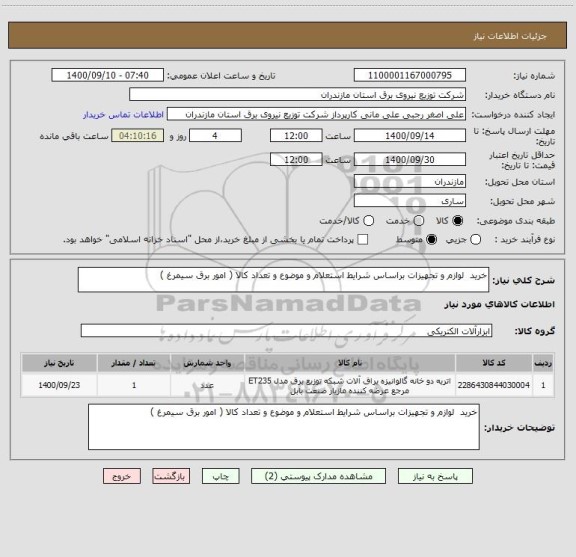Click the توضیحات خریدار text area
The height and width of the screenshot is (557, 576).
pyautogui.click(x=284, y=427)
